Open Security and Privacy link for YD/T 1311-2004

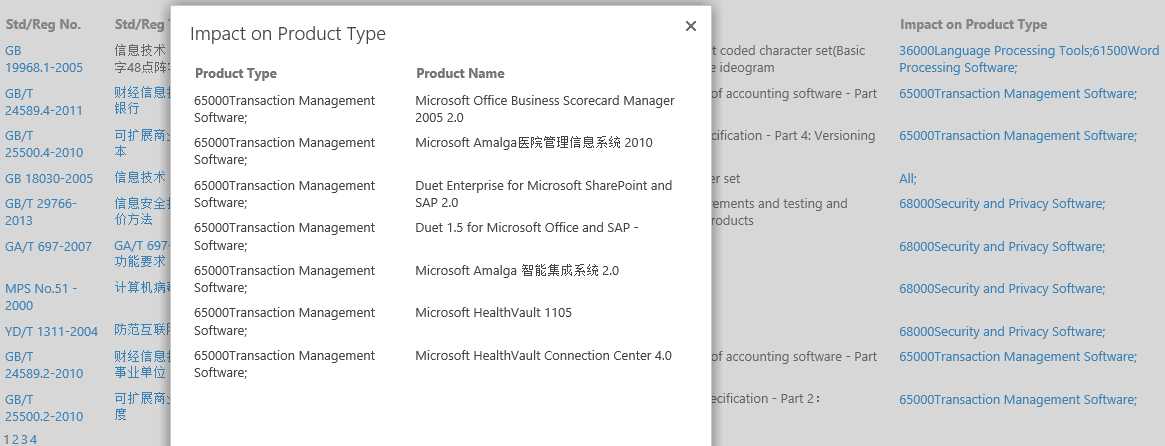click(1002, 332)
